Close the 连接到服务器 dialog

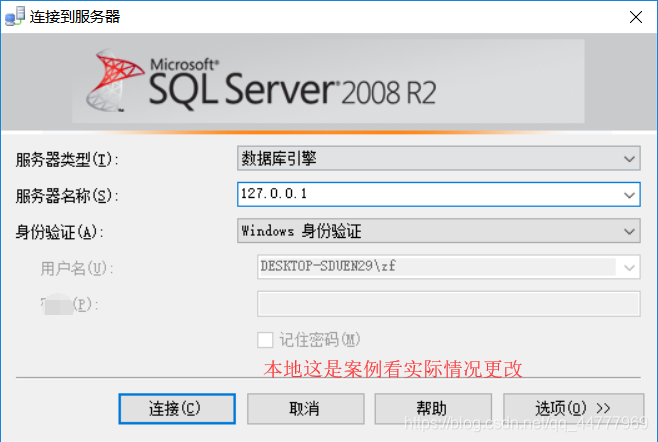(x=636, y=17)
